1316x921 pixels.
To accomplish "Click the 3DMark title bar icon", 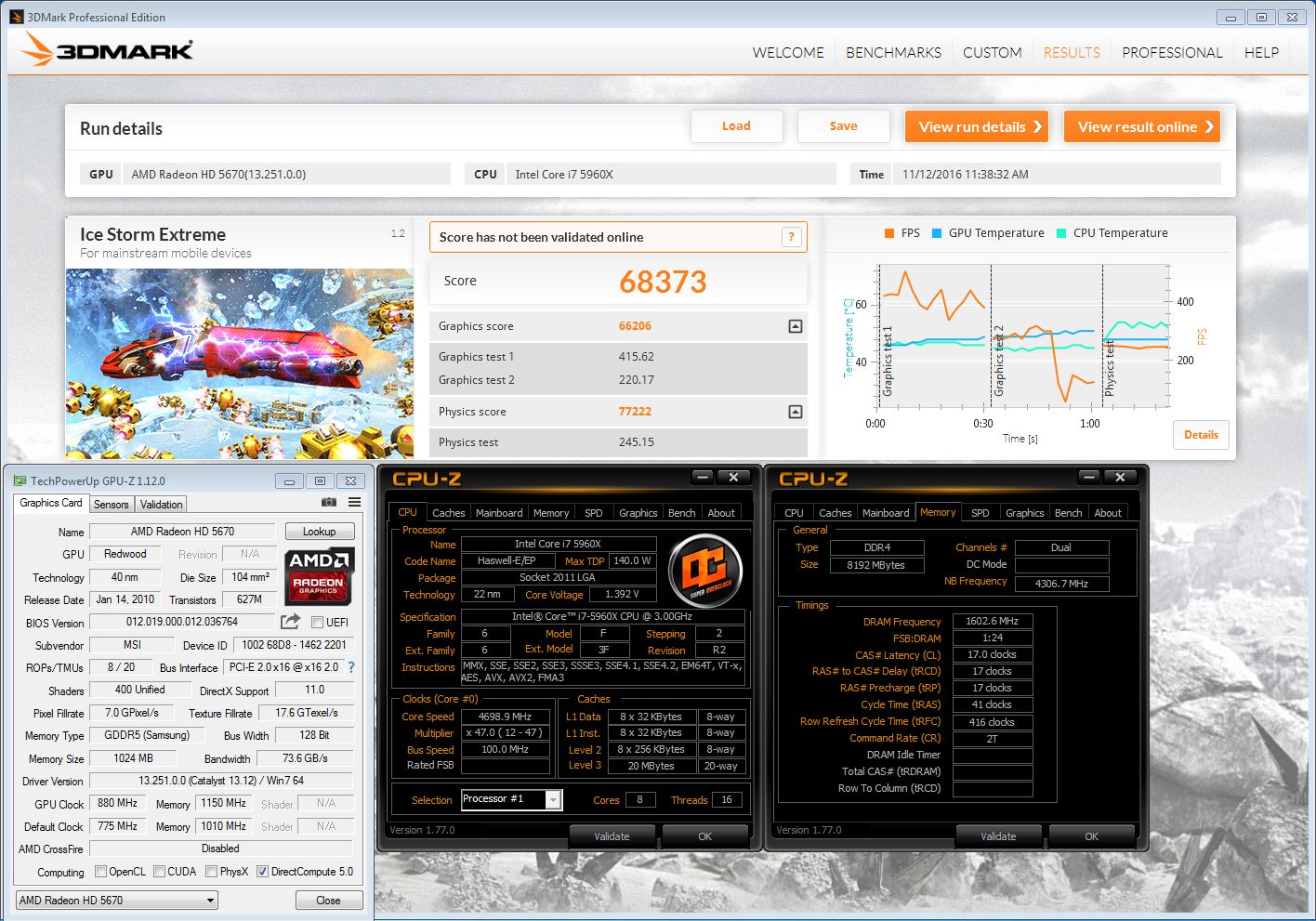I will click(x=16, y=17).
